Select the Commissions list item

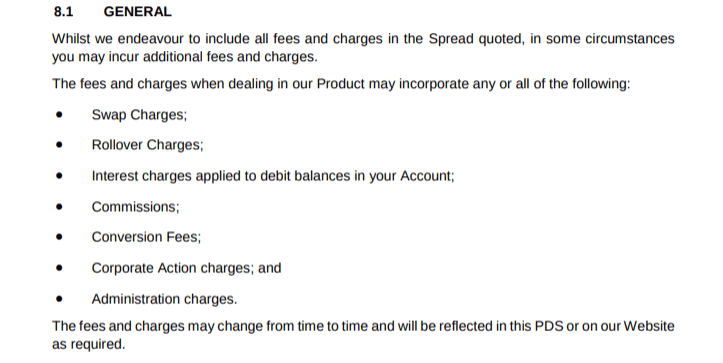coord(136,207)
